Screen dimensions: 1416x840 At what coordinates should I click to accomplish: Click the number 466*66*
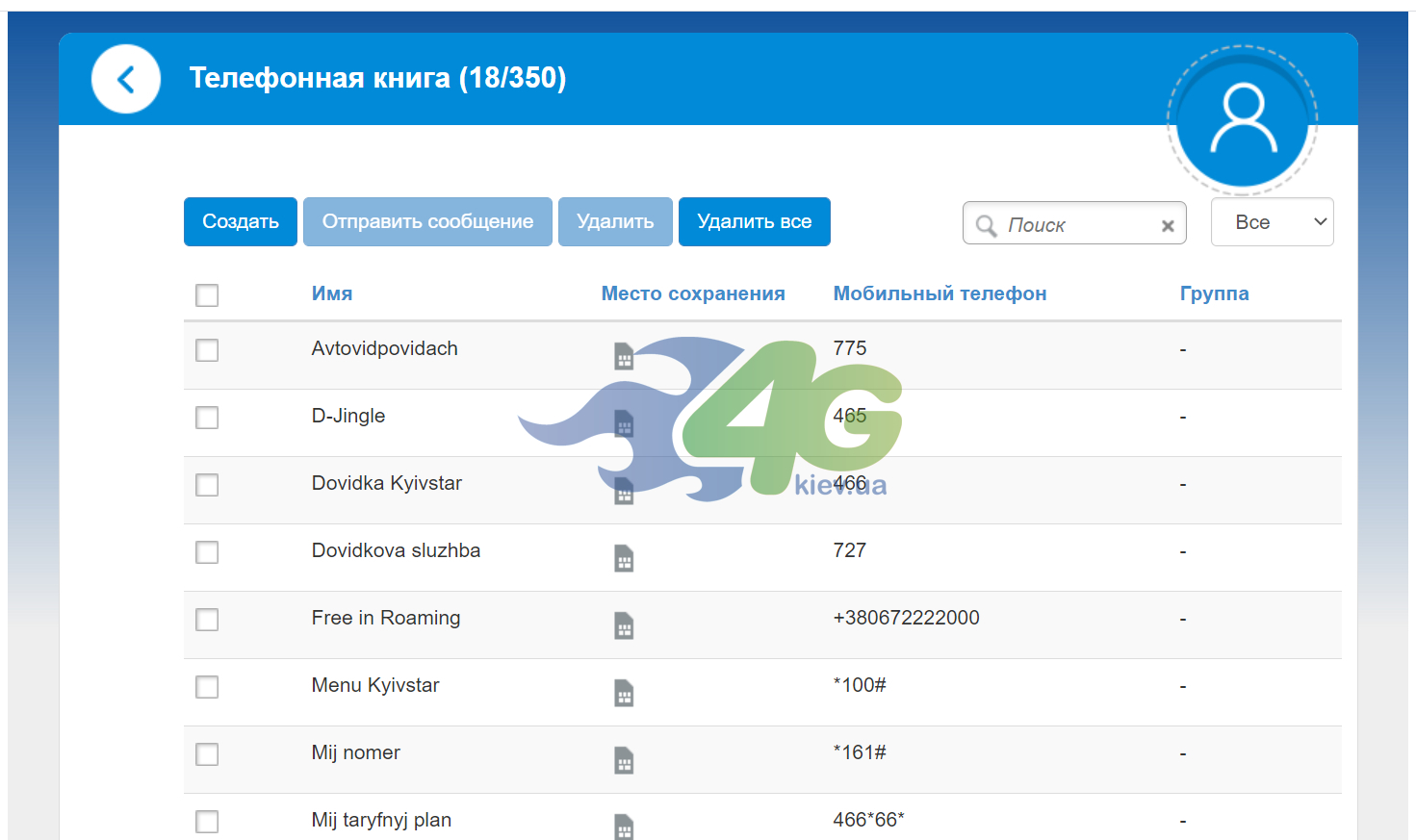coord(869,820)
